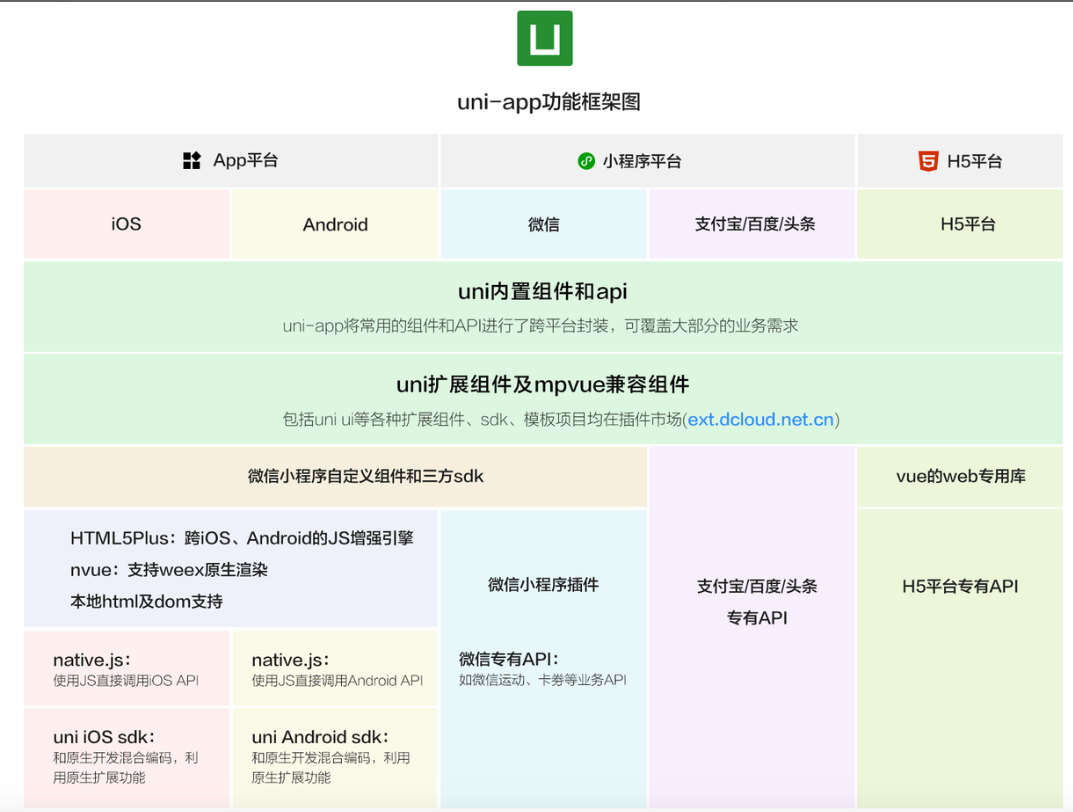Click the H5平台 header tab
Image resolution: width=1073 pixels, height=812 pixels.
pyautogui.click(x=959, y=160)
